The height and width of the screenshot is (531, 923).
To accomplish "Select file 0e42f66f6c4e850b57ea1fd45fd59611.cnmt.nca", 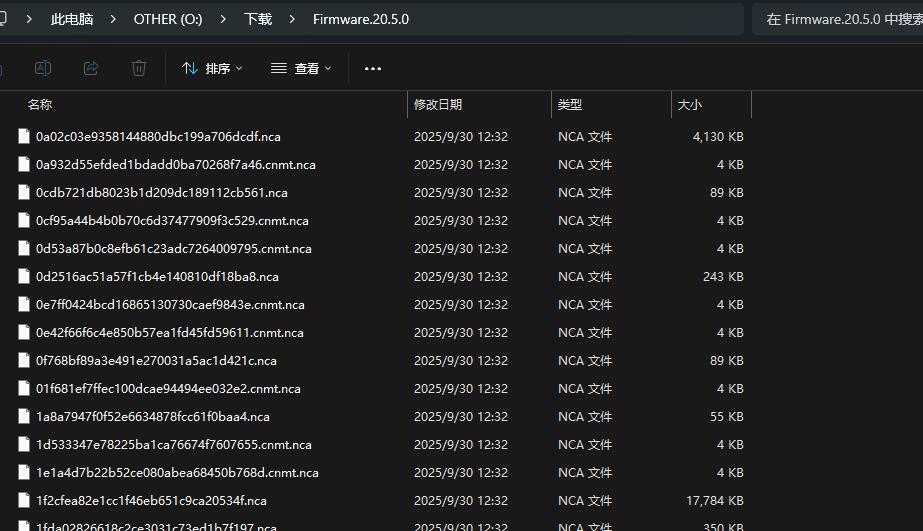I will tap(169, 332).
